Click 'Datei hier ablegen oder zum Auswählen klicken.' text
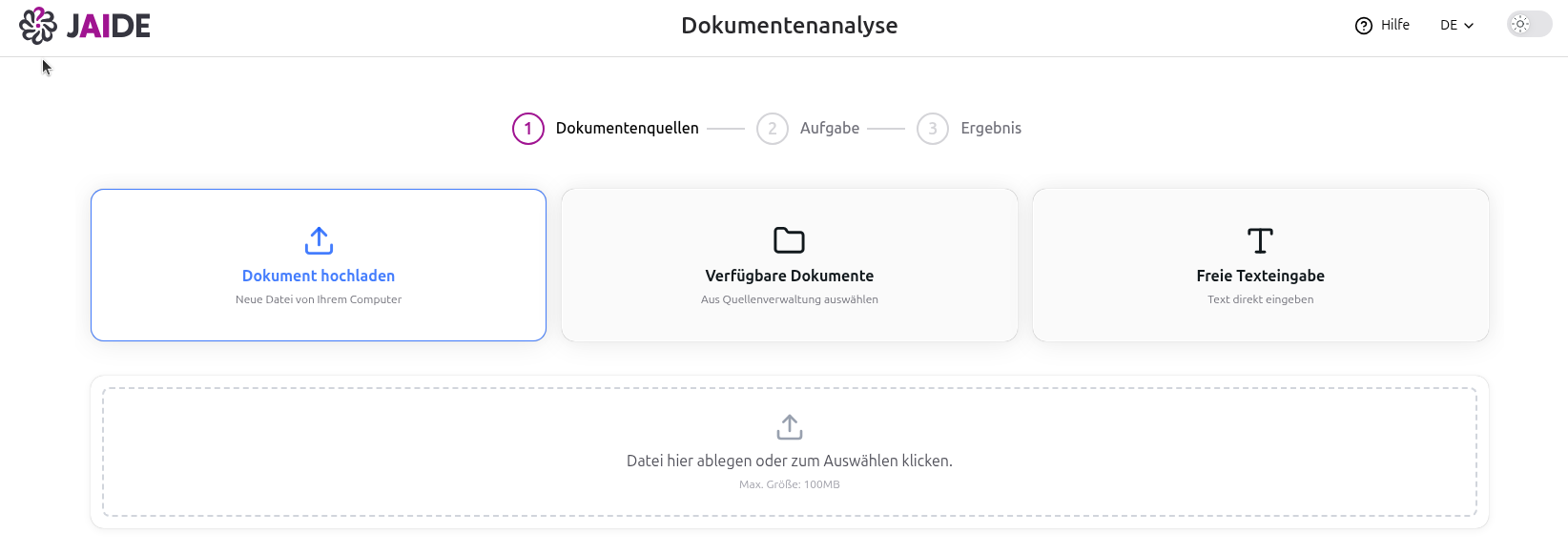This screenshot has height=554, width=1568. point(790,461)
